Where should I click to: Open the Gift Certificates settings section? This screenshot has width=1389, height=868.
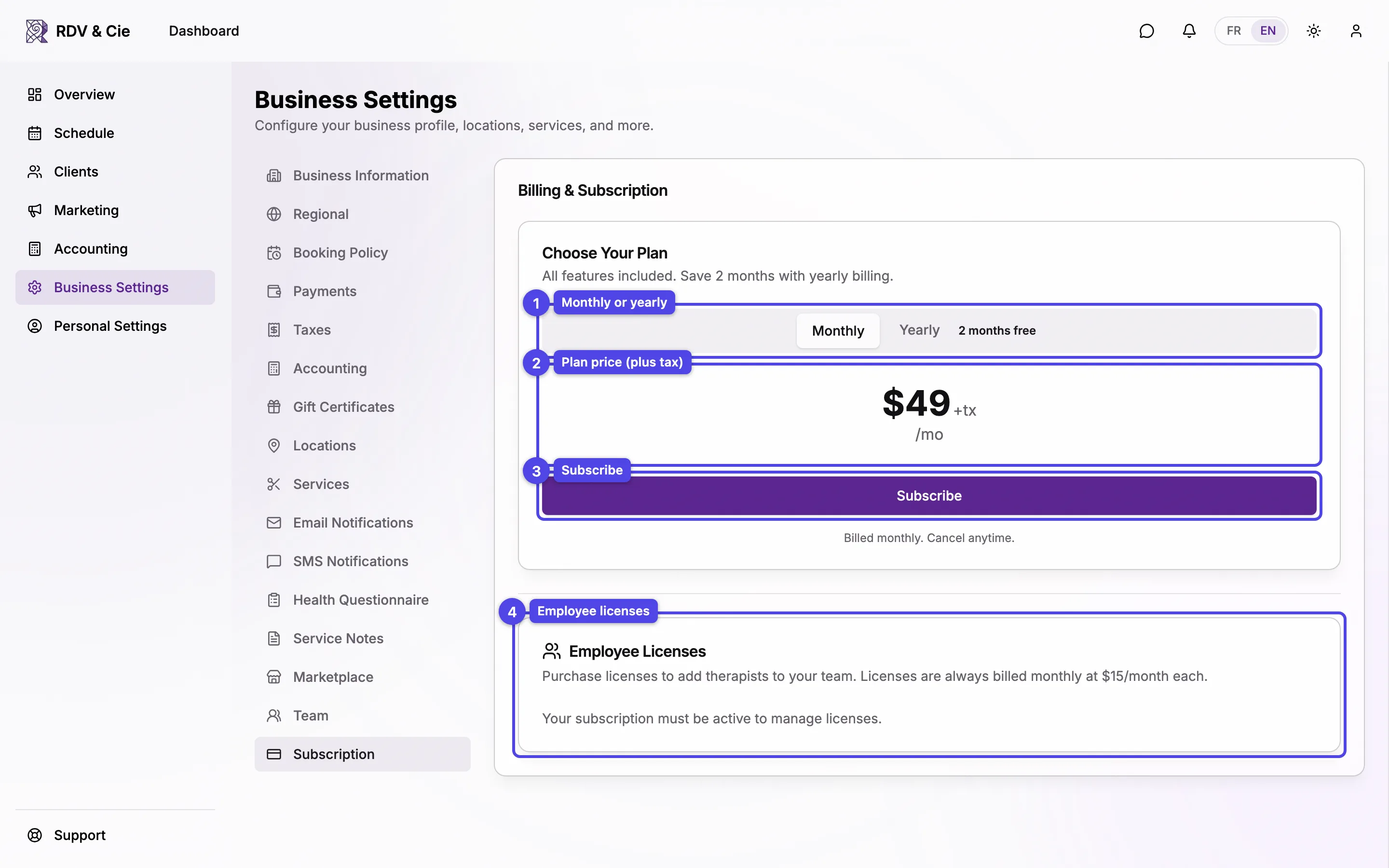click(362, 407)
